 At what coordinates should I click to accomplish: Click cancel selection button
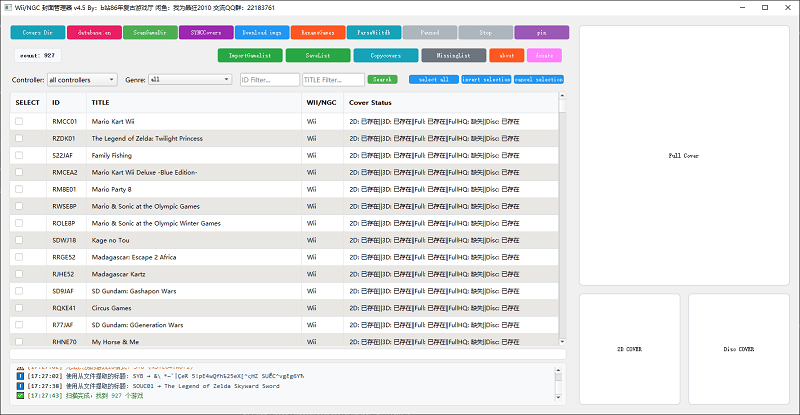(539, 80)
